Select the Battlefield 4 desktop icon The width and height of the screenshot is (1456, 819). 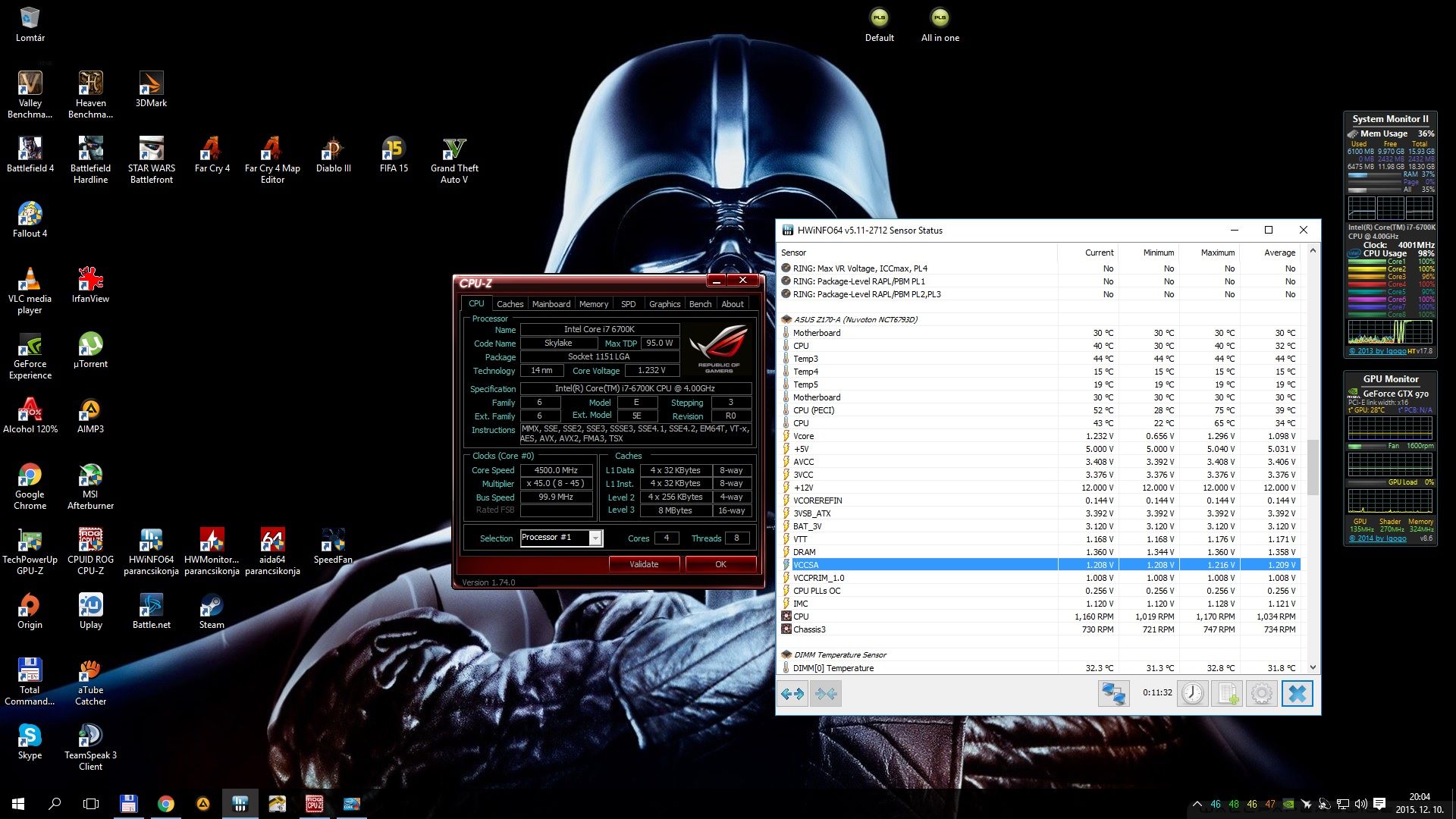coord(30,155)
